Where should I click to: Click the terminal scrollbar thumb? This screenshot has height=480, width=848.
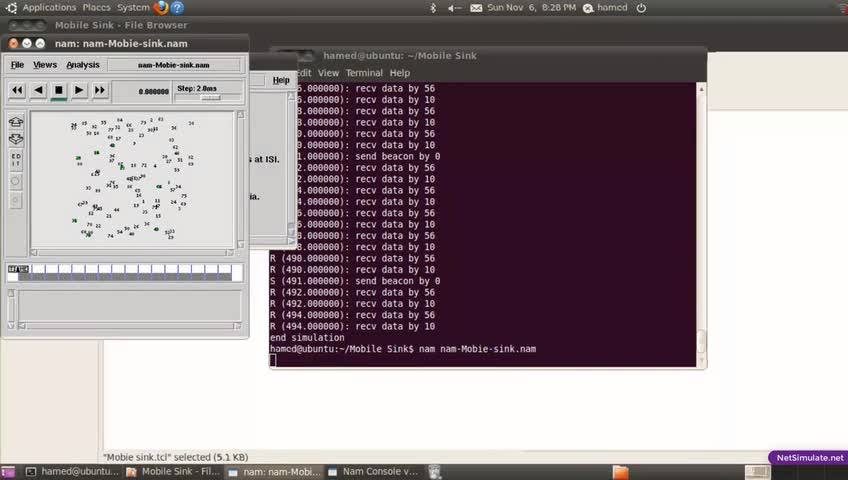pyautogui.click(x=701, y=341)
